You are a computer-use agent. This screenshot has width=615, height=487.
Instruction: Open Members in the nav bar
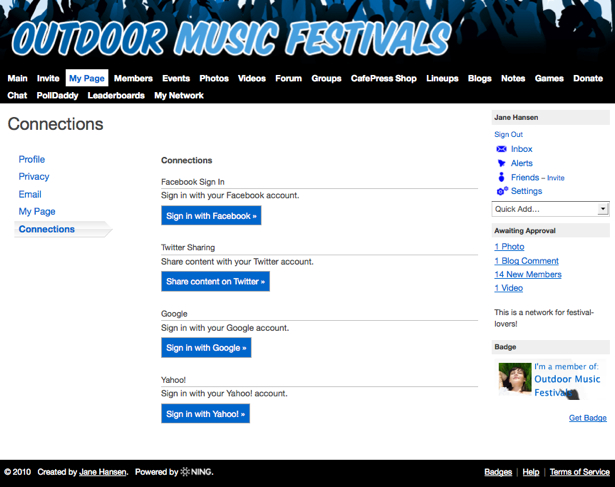pyautogui.click(x=133, y=78)
